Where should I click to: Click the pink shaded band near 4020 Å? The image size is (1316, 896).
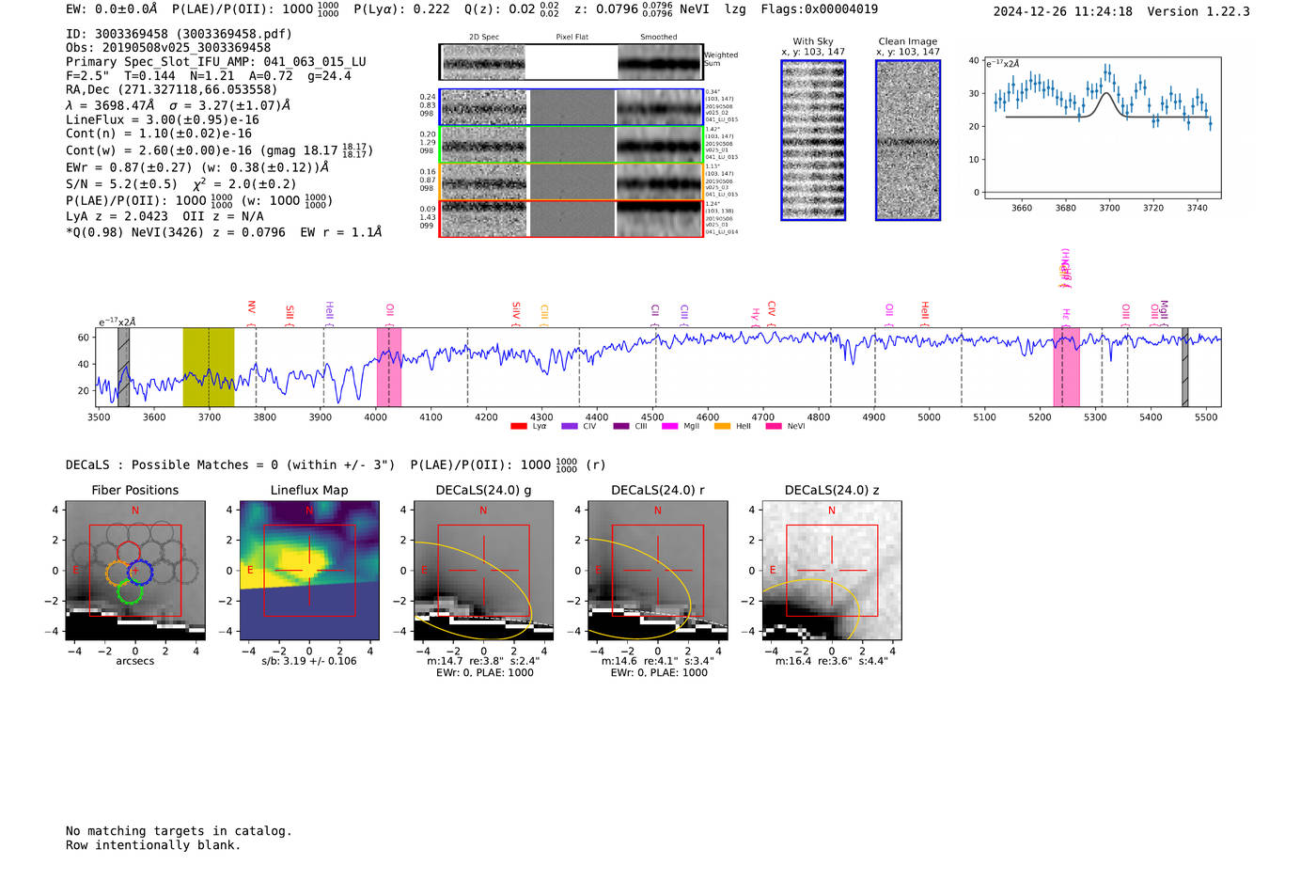coord(389,367)
